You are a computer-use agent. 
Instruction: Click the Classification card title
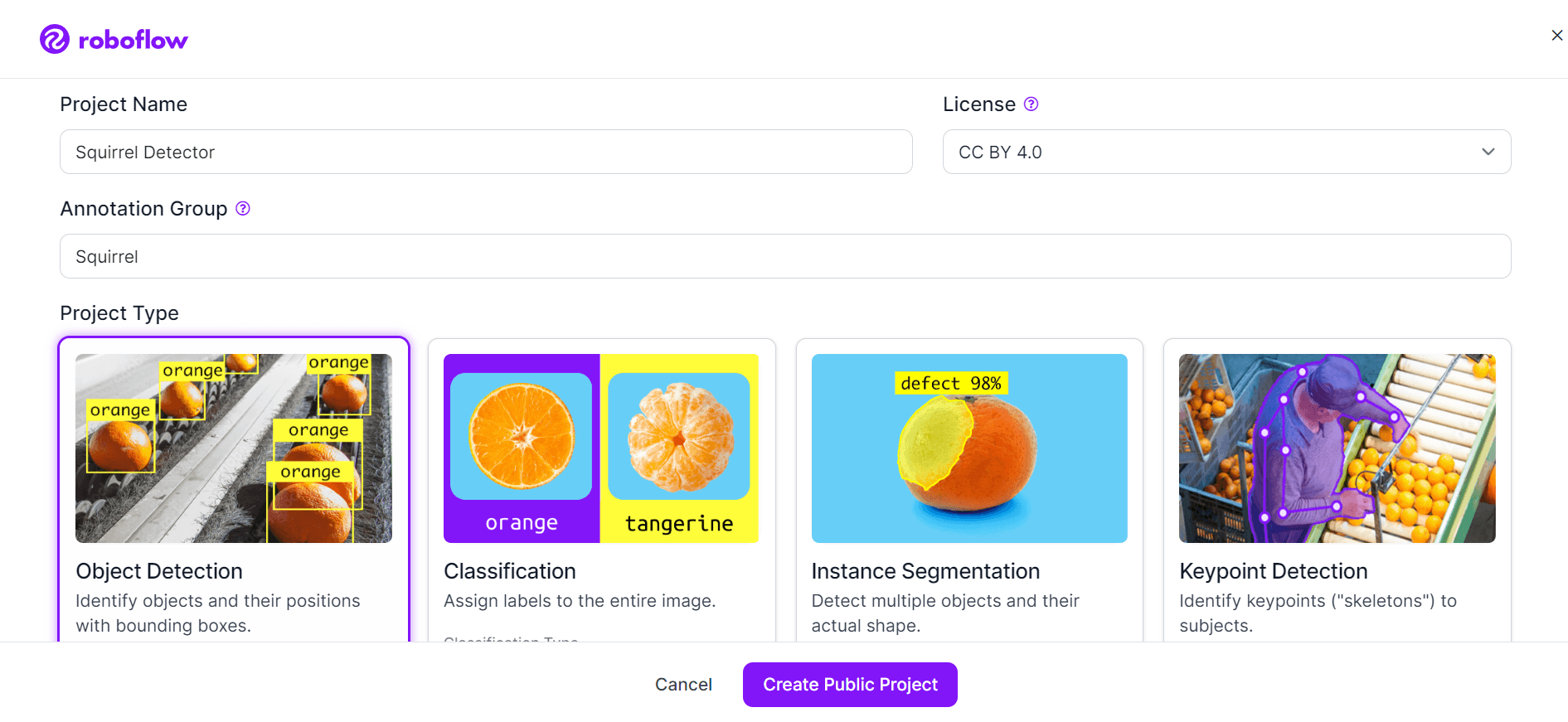(510, 571)
